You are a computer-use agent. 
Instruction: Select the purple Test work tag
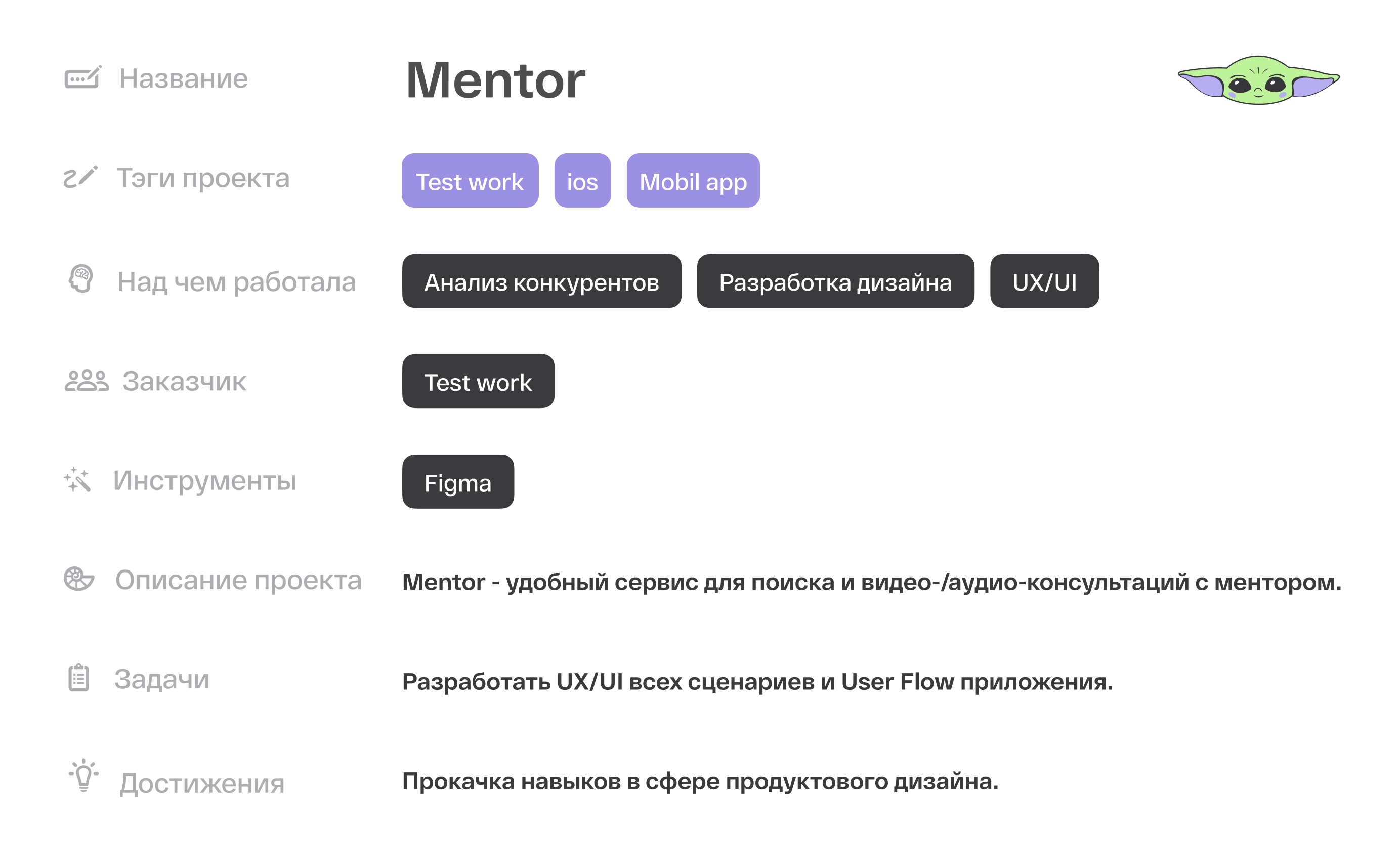[x=470, y=181]
